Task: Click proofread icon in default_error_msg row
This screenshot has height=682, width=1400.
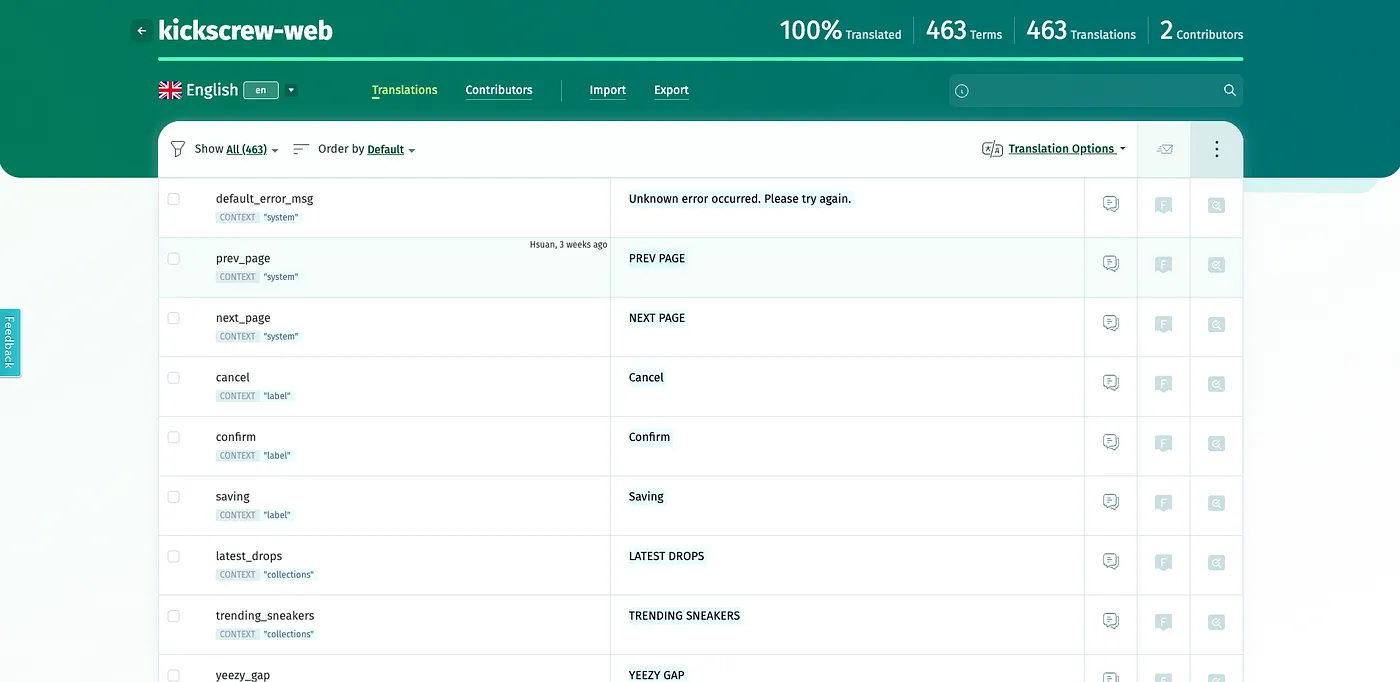Action: tap(1216, 206)
